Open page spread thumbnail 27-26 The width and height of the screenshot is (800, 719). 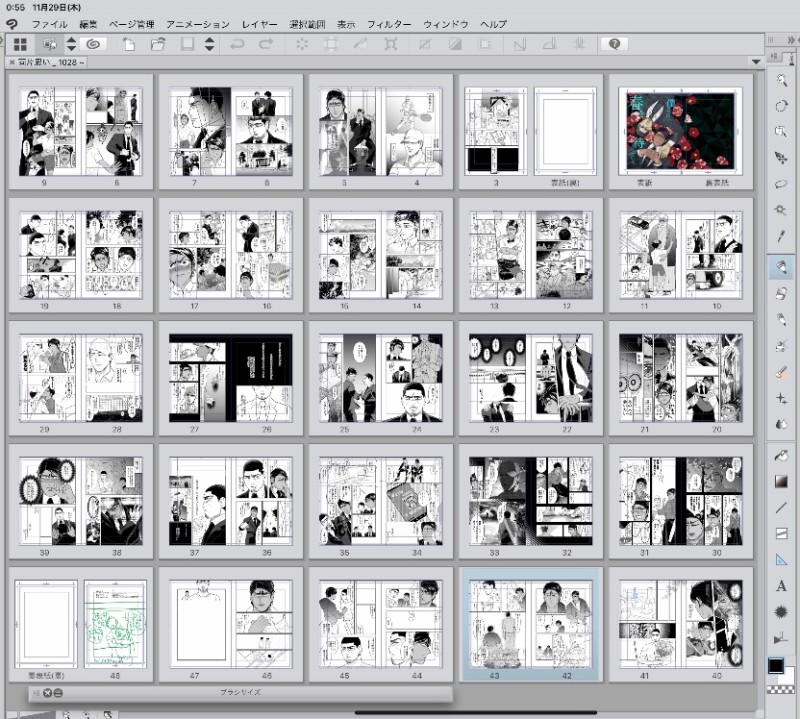tap(231, 378)
